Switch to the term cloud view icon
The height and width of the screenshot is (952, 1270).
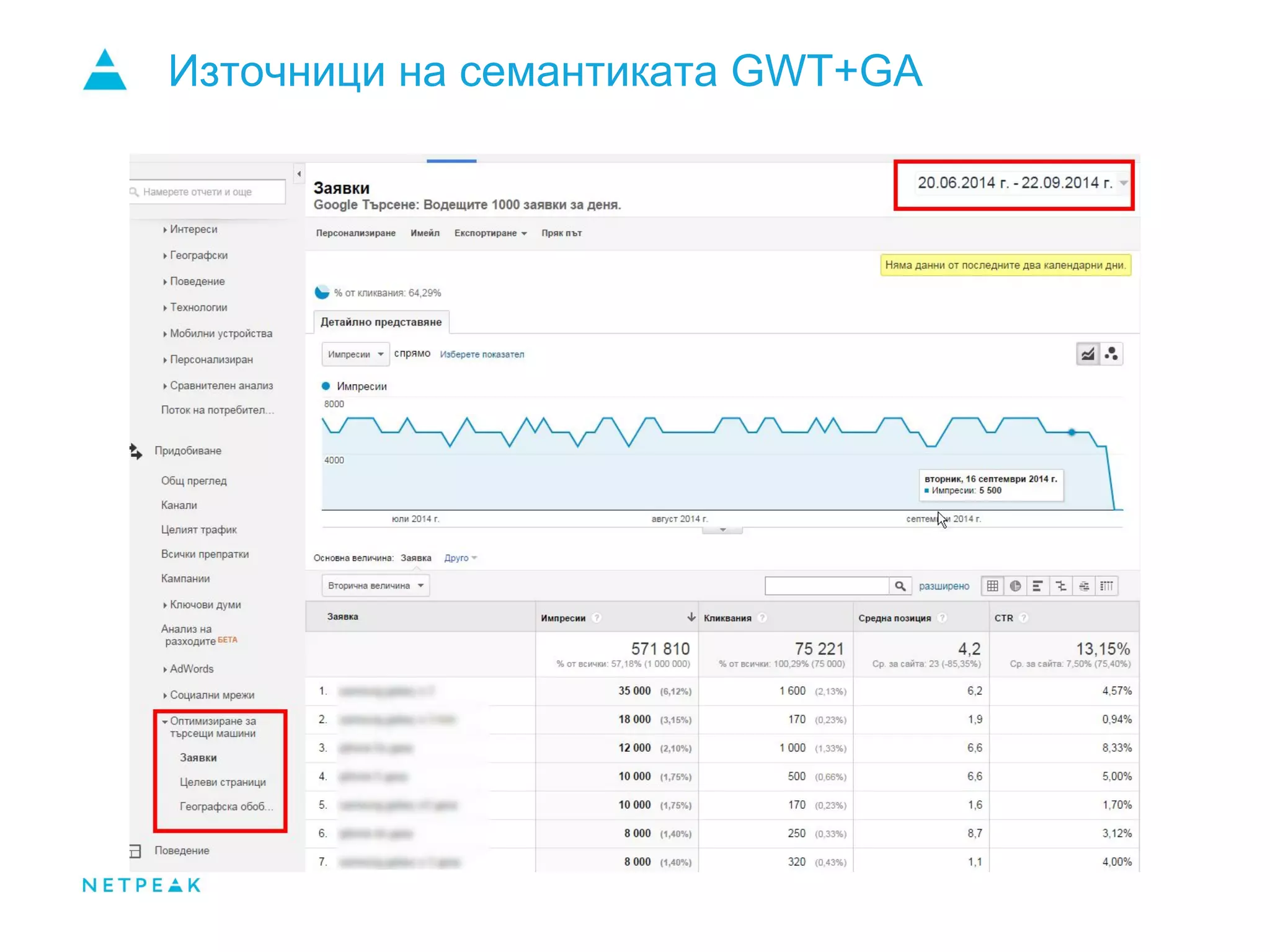pos(1084,586)
